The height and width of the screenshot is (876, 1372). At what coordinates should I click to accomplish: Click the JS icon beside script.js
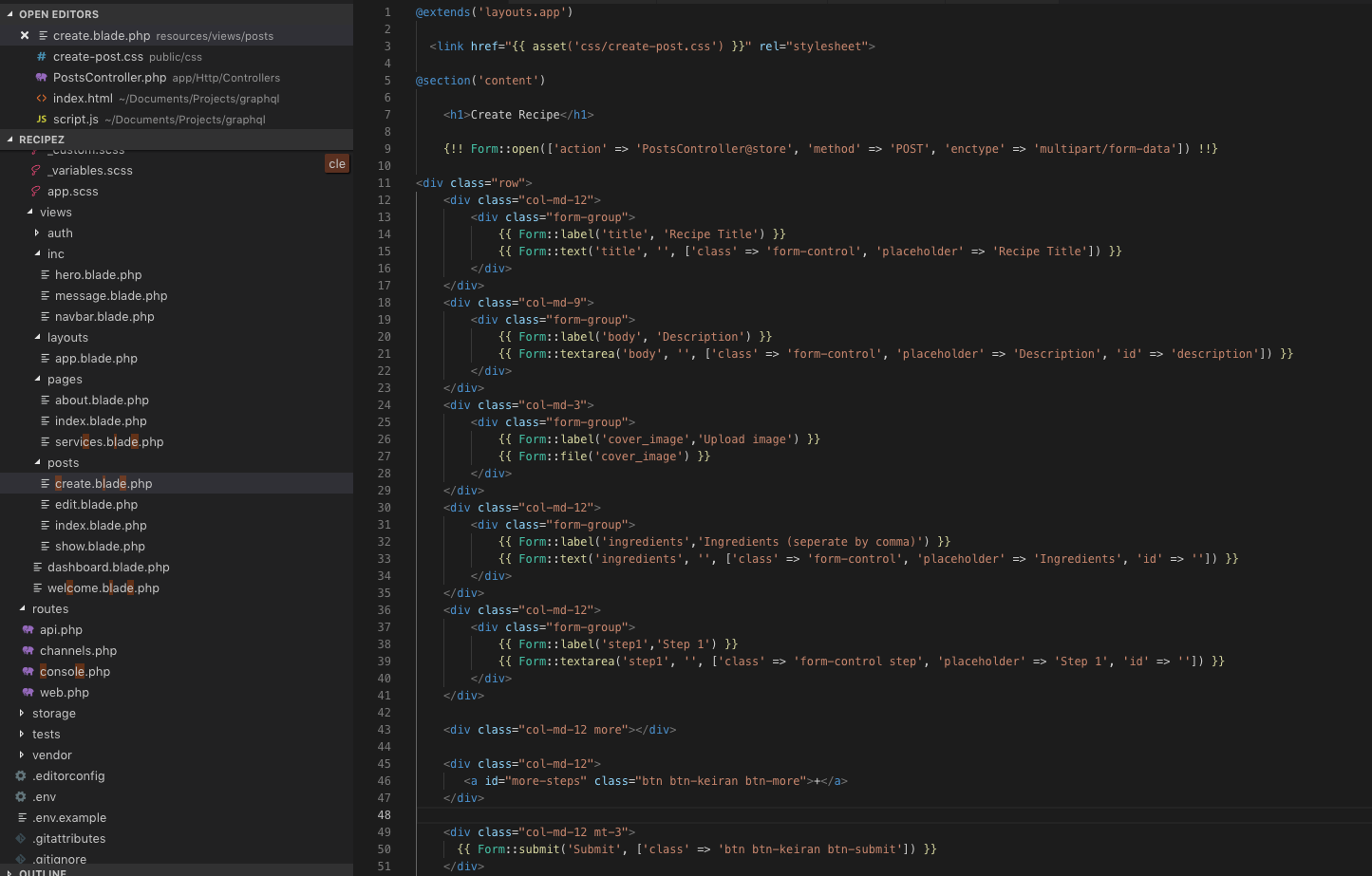[42, 120]
